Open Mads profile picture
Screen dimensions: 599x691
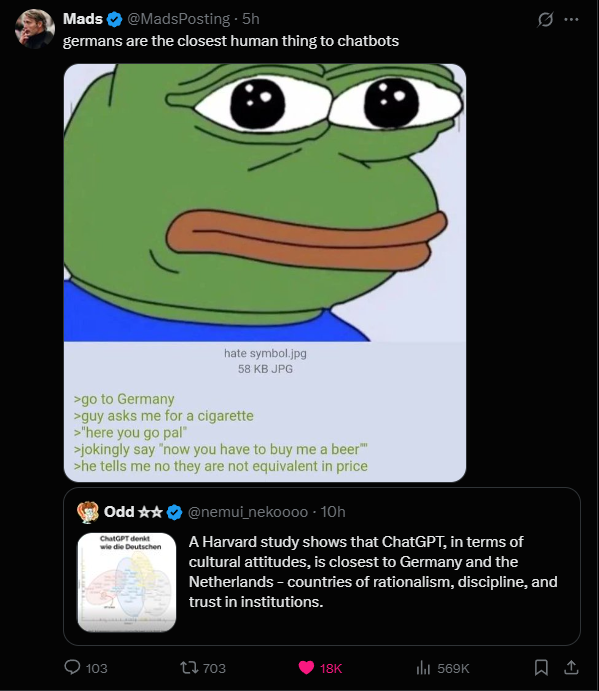click(x=35, y=29)
